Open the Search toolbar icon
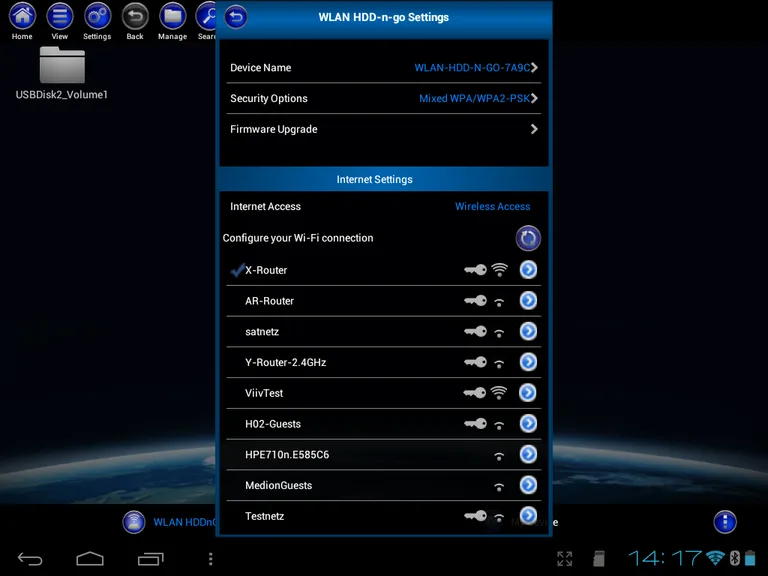 coord(206,21)
